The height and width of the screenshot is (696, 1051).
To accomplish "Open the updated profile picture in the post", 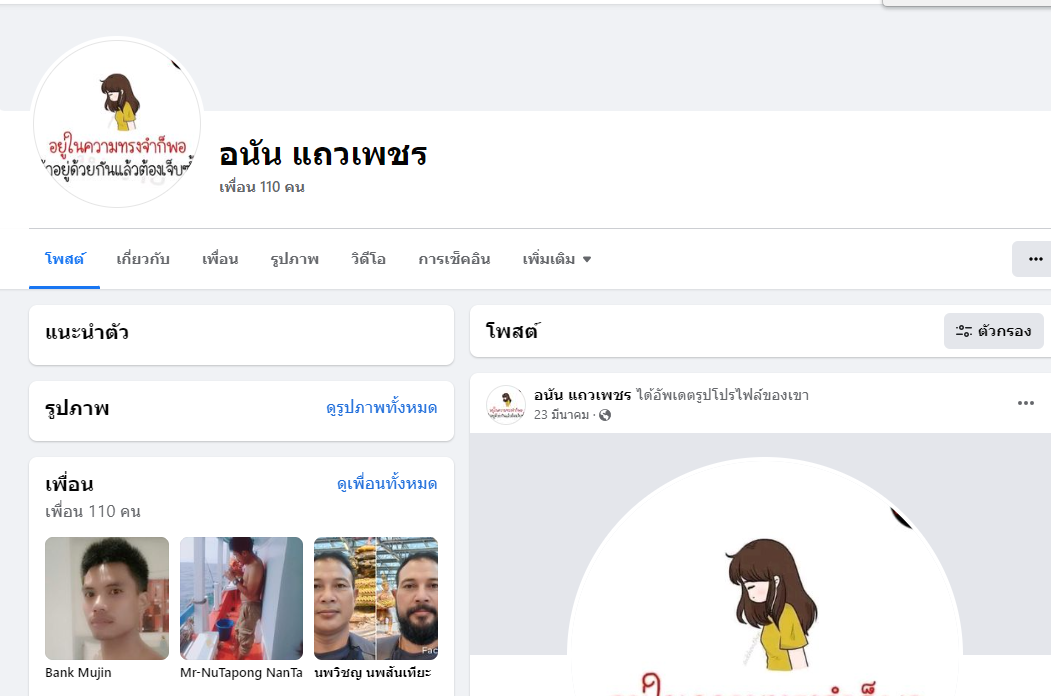I will tap(765, 577).
